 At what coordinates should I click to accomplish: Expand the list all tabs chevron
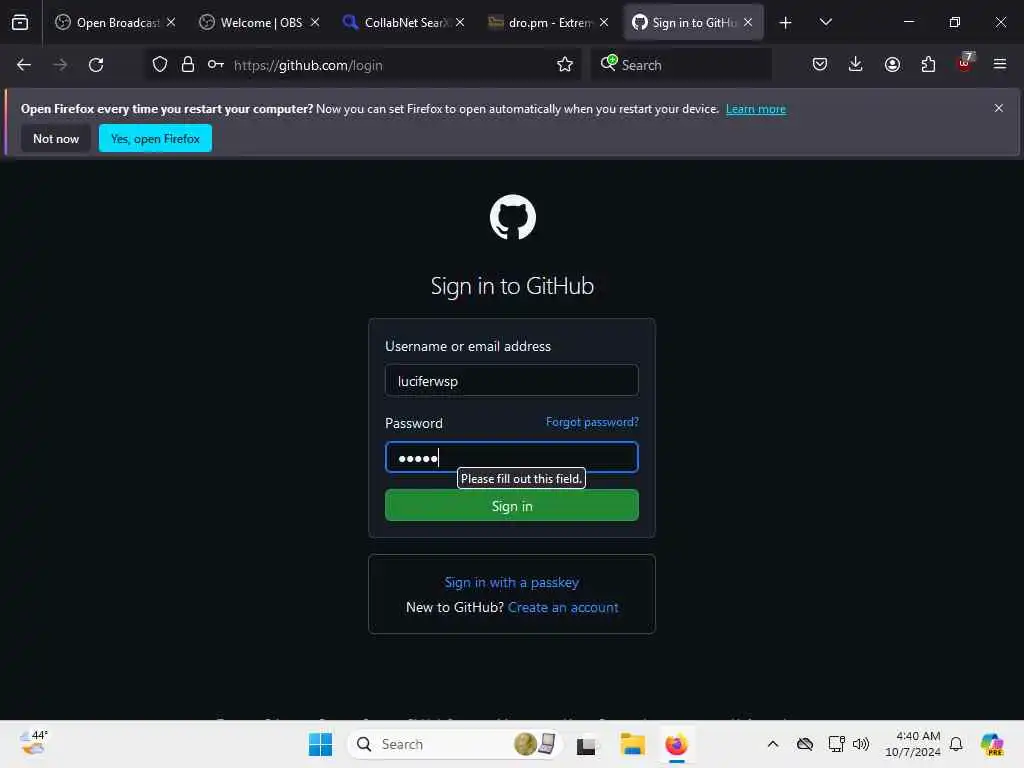click(826, 22)
